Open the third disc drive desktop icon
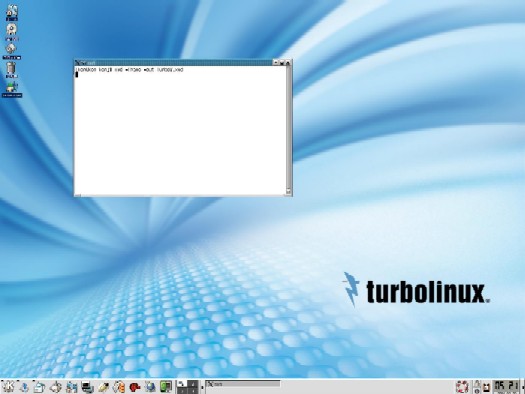The width and height of the screenshot is (525, 394). [12, 51]
